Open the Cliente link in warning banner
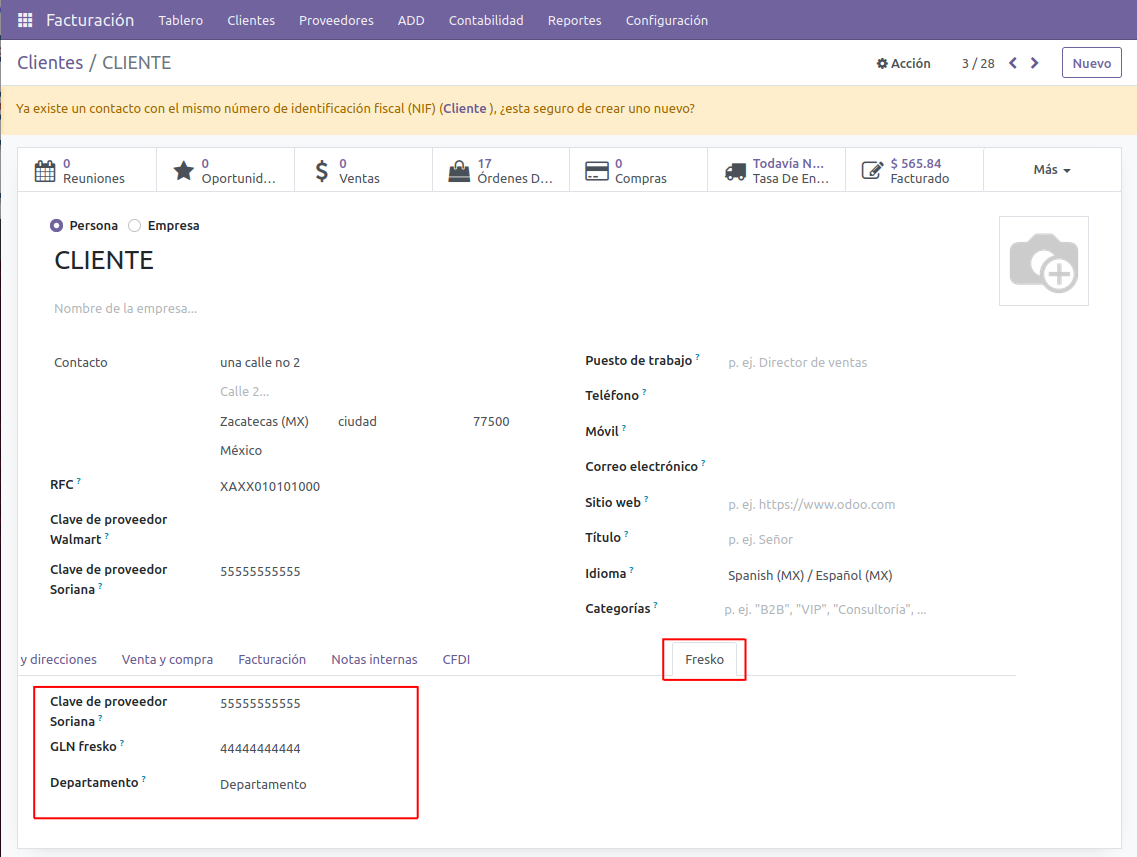This screenshot has width=1137, height=857. [x=465, y=108]
